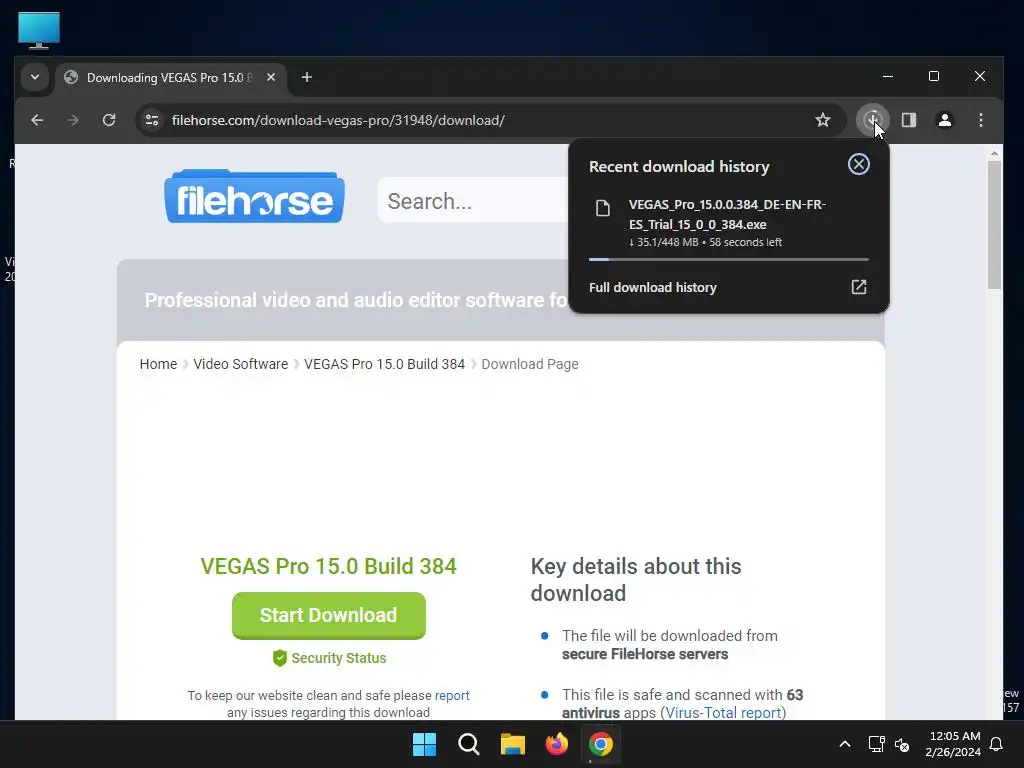The image size is (1024, 768).
Task: Show hidden system tray icons
Action: pos(844,744)
